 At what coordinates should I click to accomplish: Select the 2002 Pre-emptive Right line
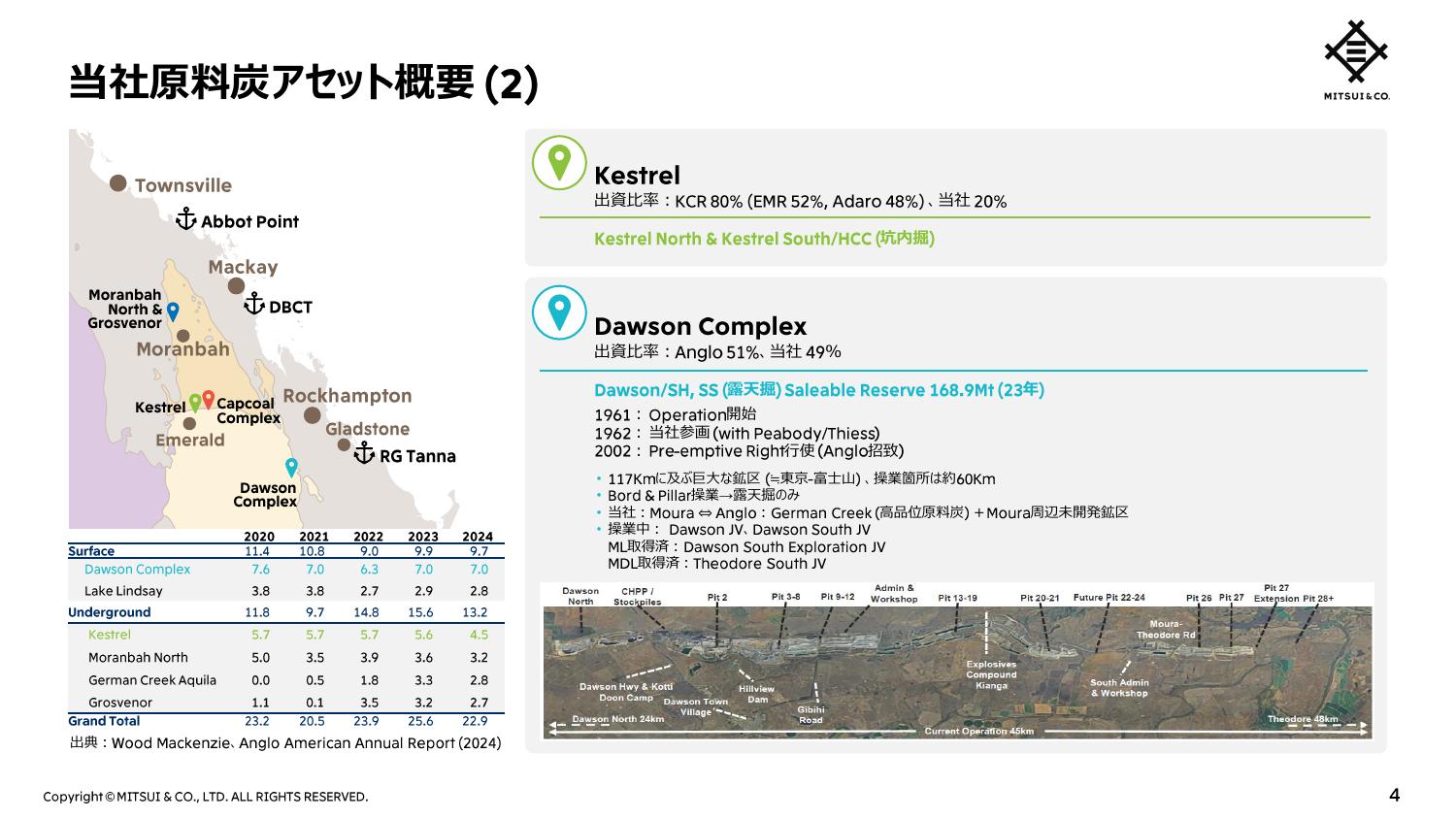point(748,451)
